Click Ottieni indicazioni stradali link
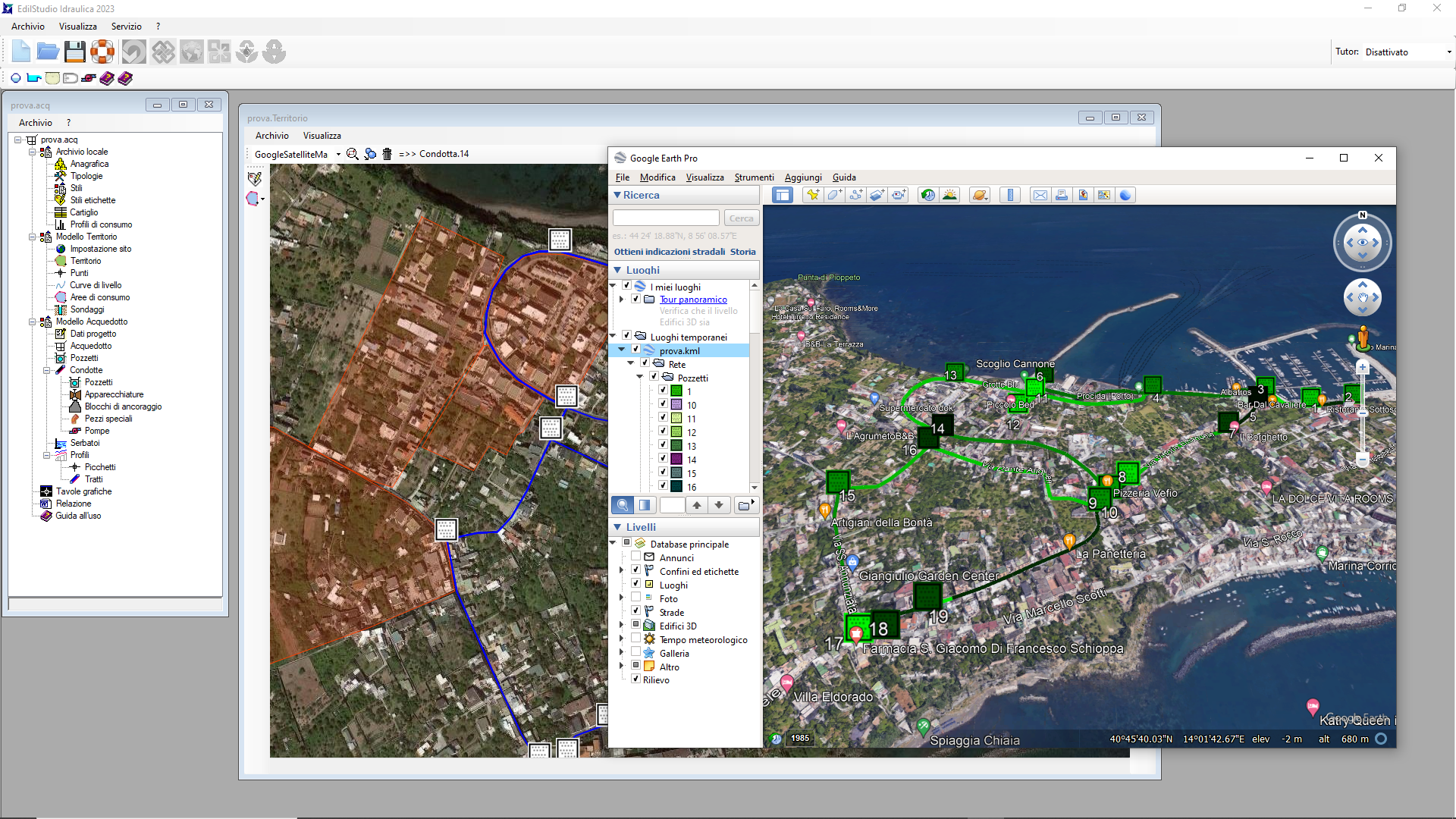The image size is (1456, 819). 670,252
